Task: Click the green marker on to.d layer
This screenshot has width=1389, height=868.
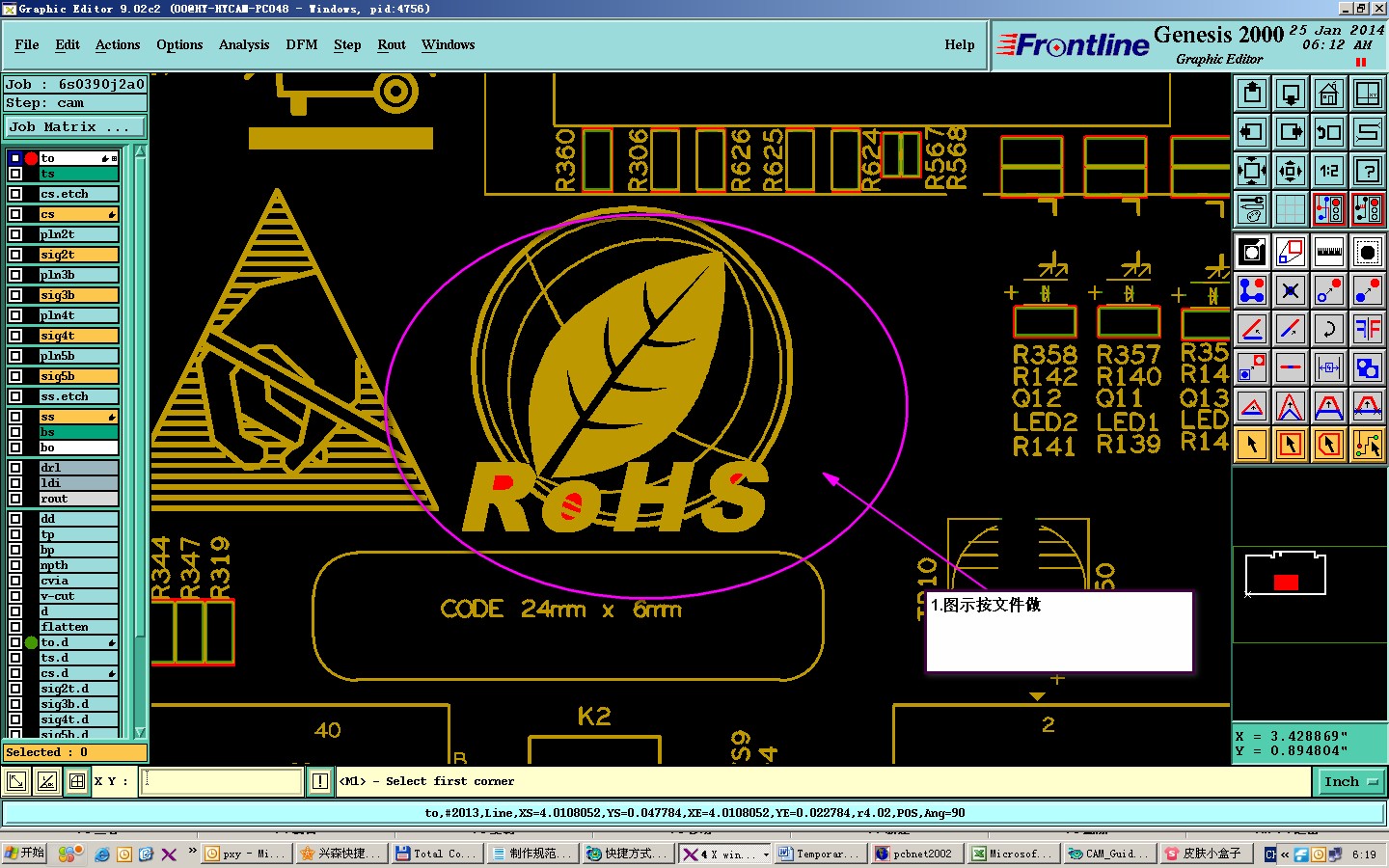Action: (31, 642)
